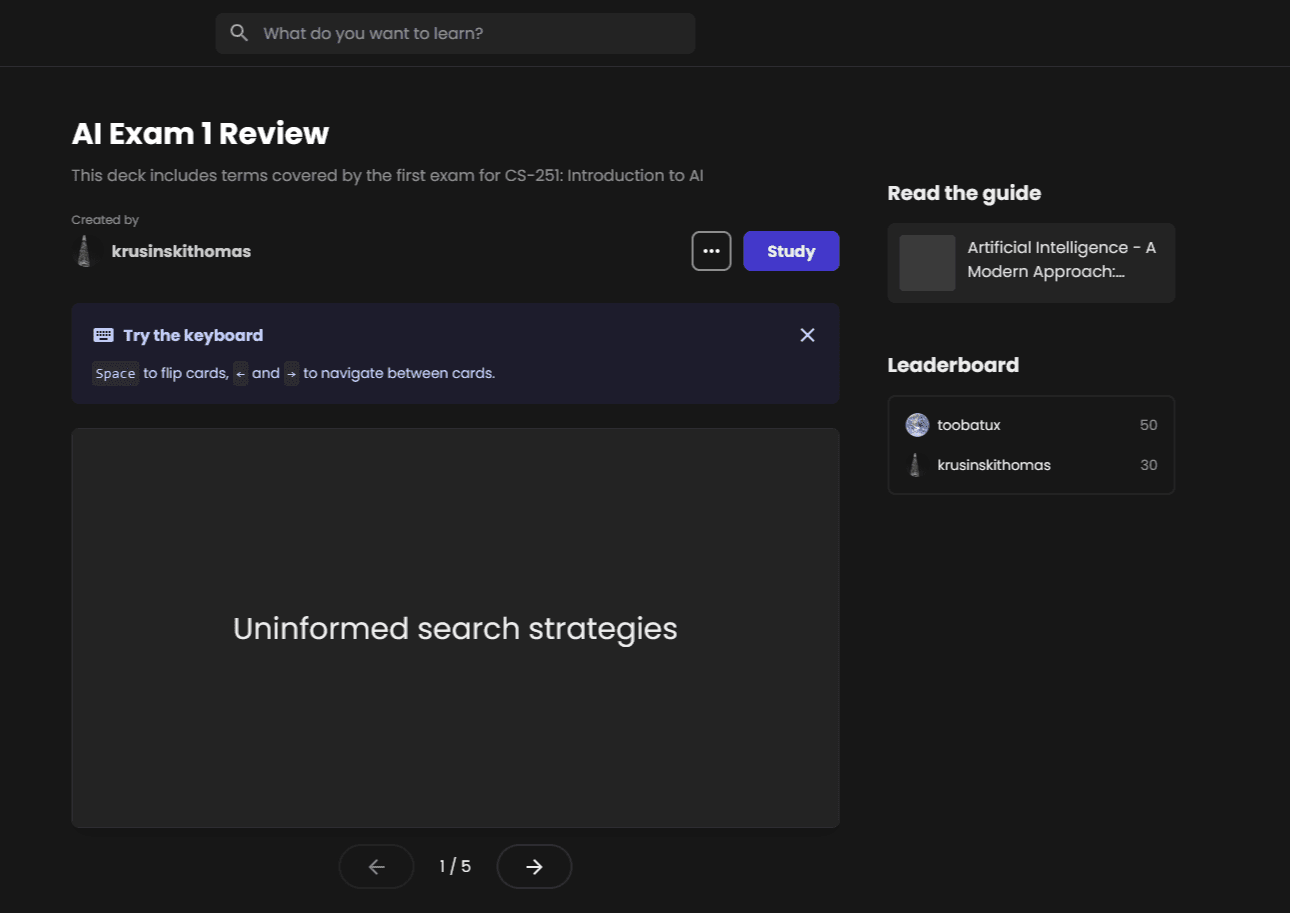
Task: Go to the next card arrow
Action: [534, 867]
